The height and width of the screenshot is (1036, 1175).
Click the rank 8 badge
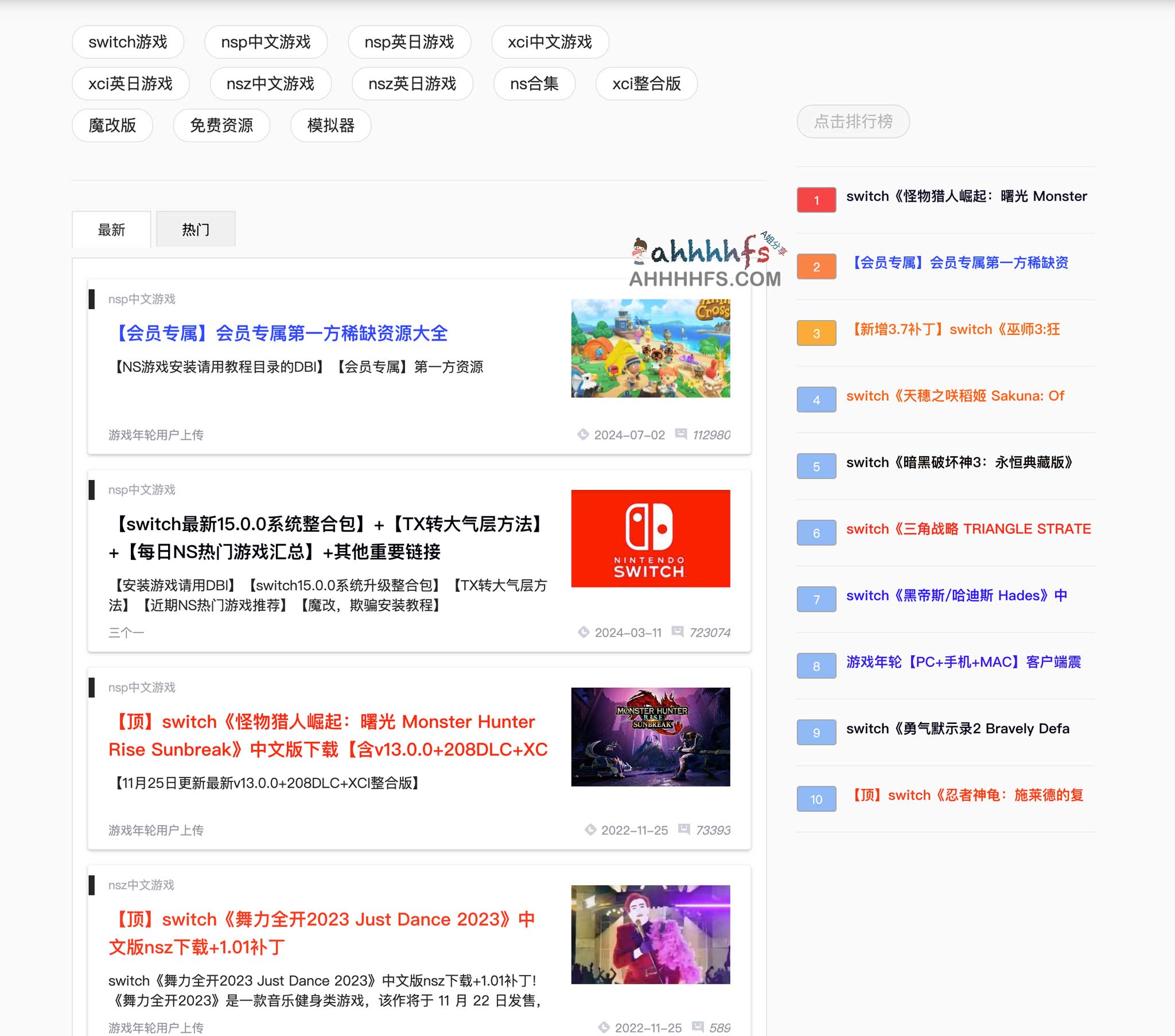click(816, 667)
